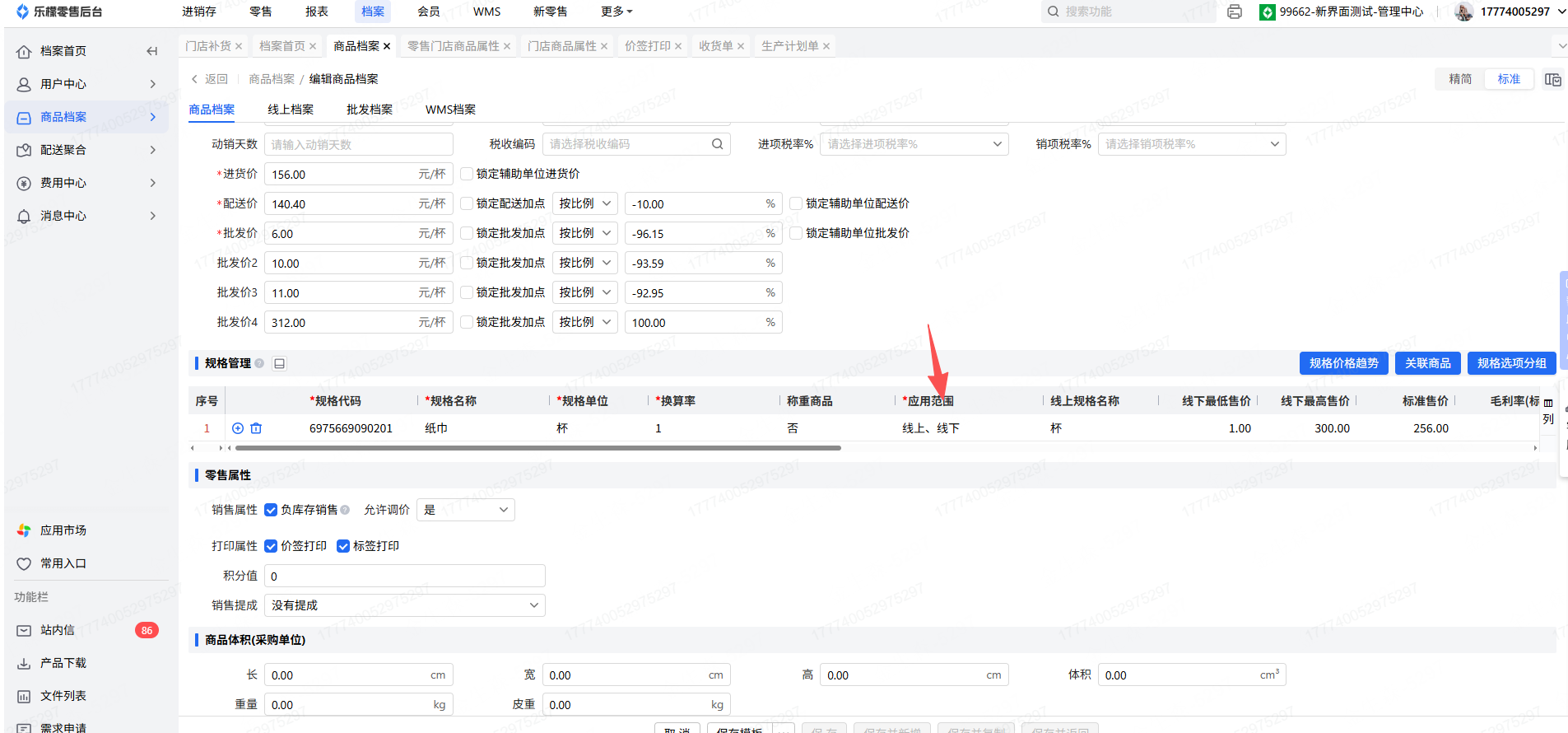The width and height of the screenshot is (1568, 733).
Task: Click the add row icon in spec row 1
Action: 238,428
